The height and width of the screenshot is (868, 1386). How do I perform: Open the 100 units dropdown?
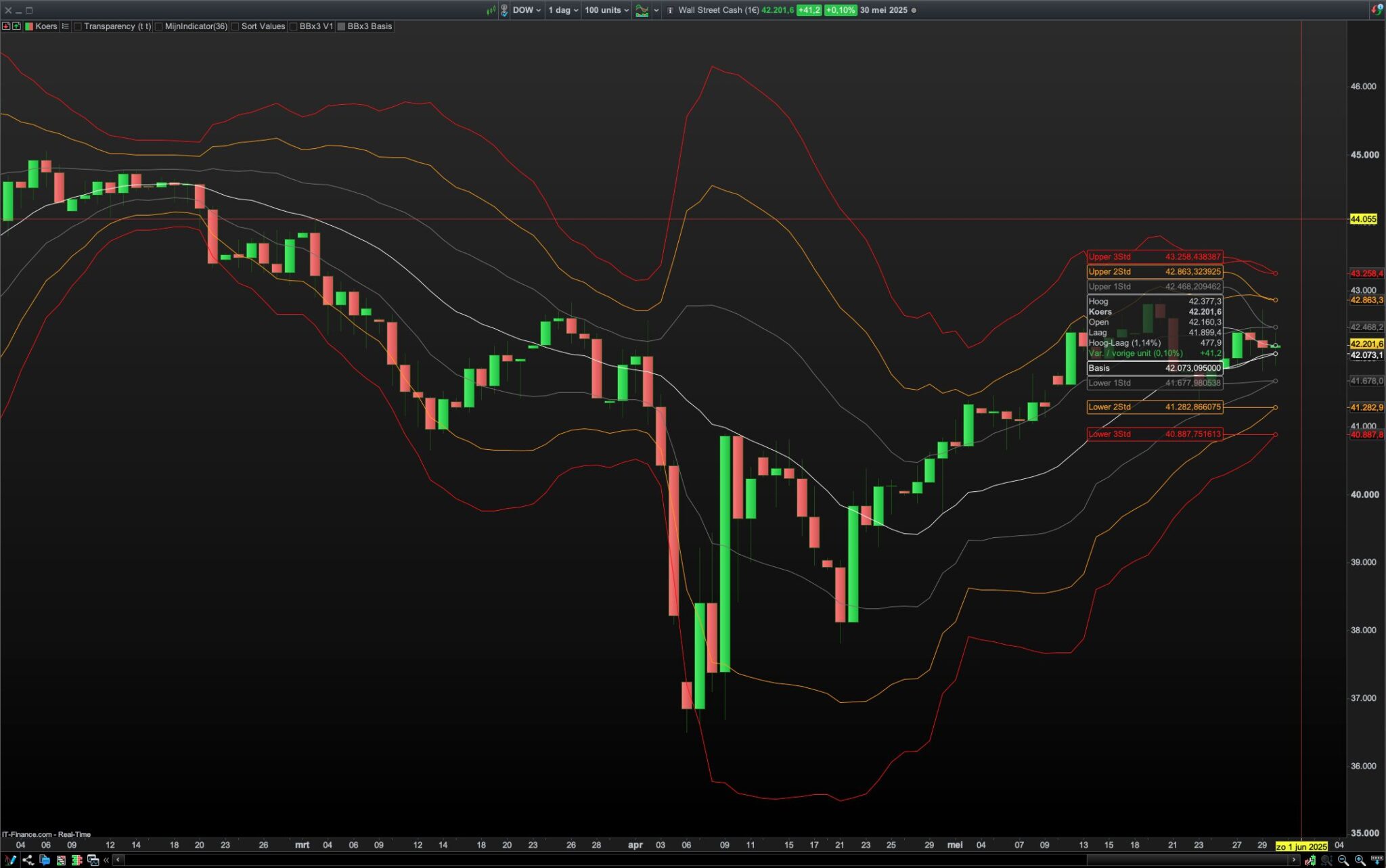coord(606,10)
